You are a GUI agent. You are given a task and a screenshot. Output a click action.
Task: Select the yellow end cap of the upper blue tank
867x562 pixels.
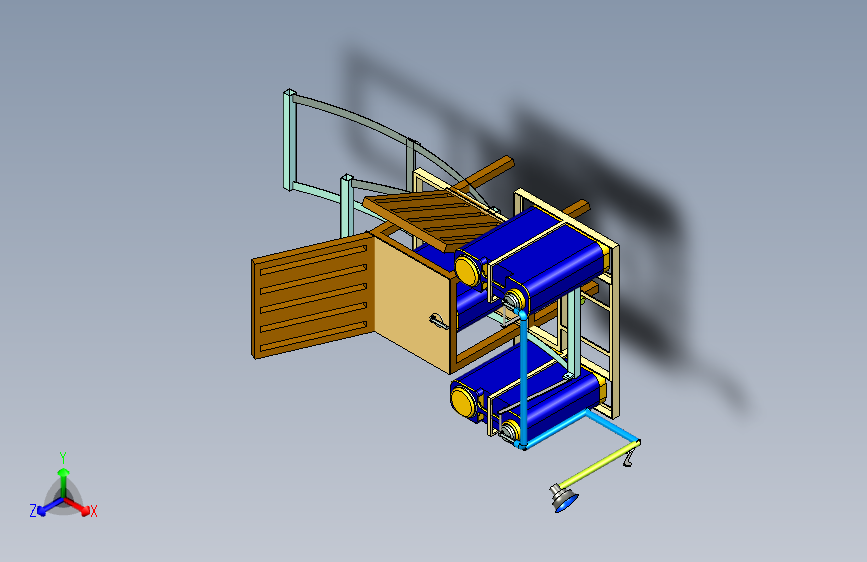468,271
